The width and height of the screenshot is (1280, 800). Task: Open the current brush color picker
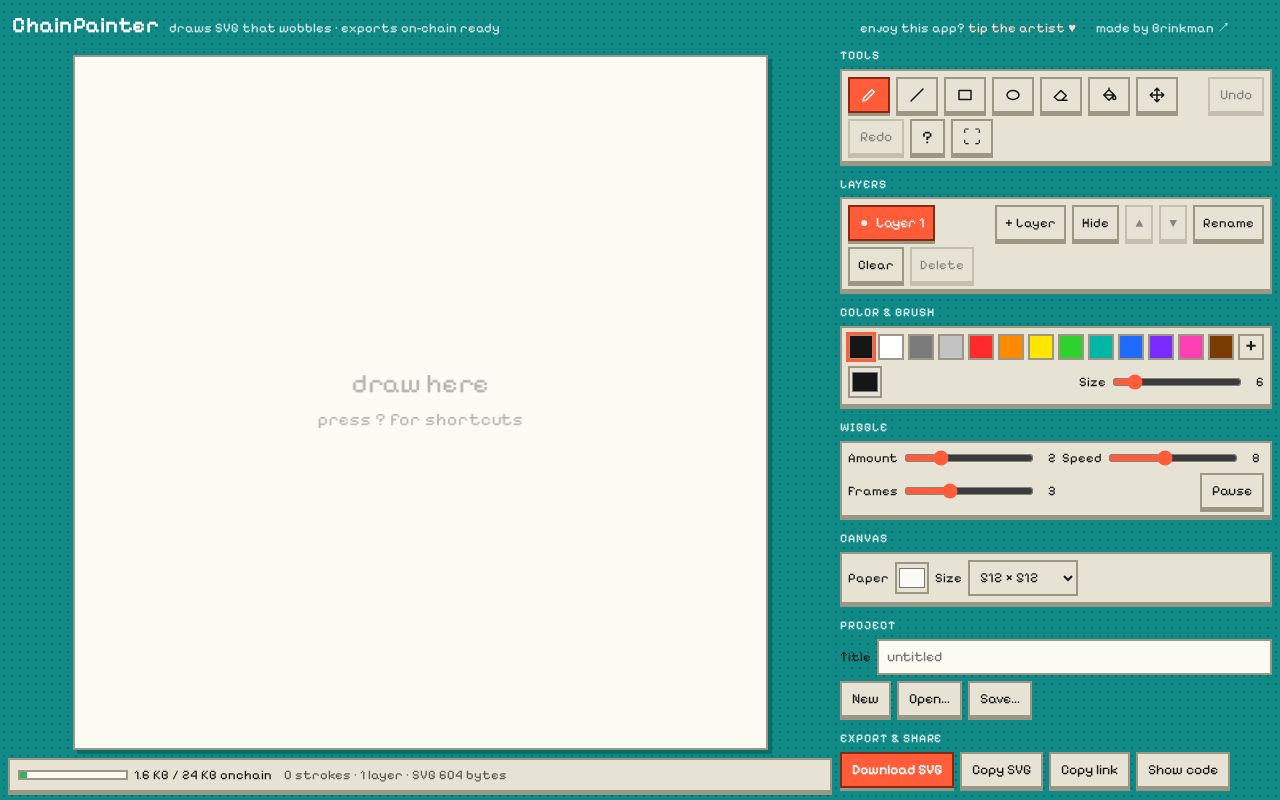(865, 382)
